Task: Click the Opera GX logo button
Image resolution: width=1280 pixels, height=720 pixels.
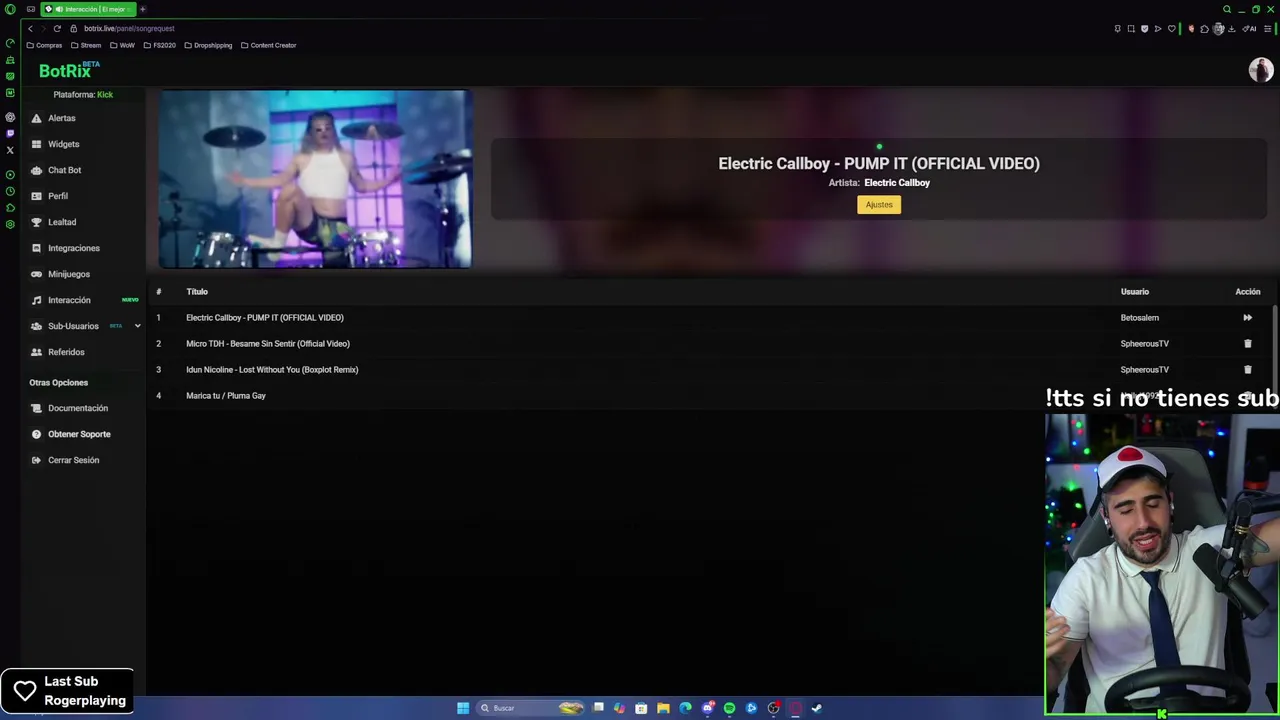Action: [x=10, y=9]
